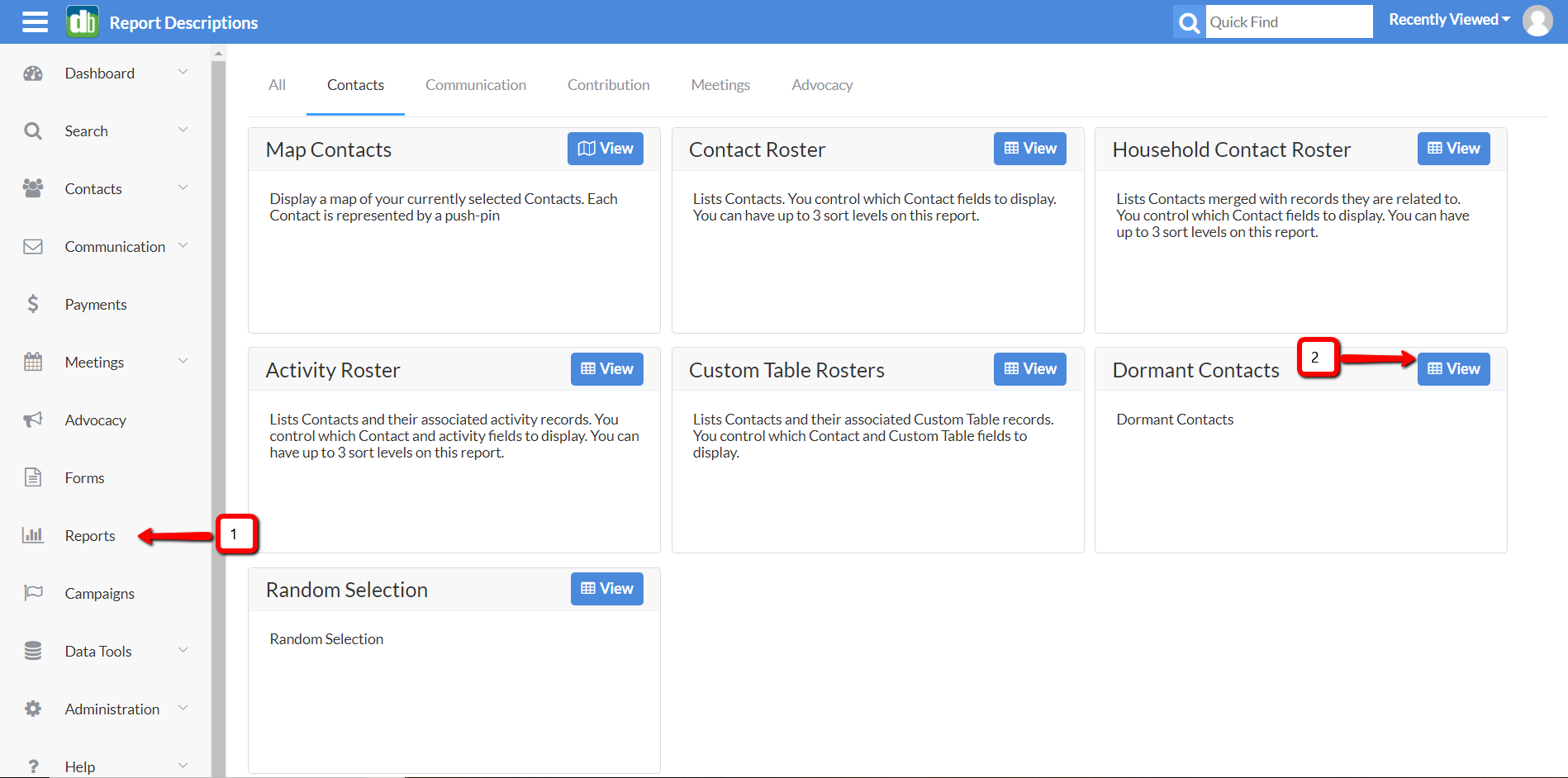Open Reports in the sidebar

pyautogui.click(x=90, y=536)
